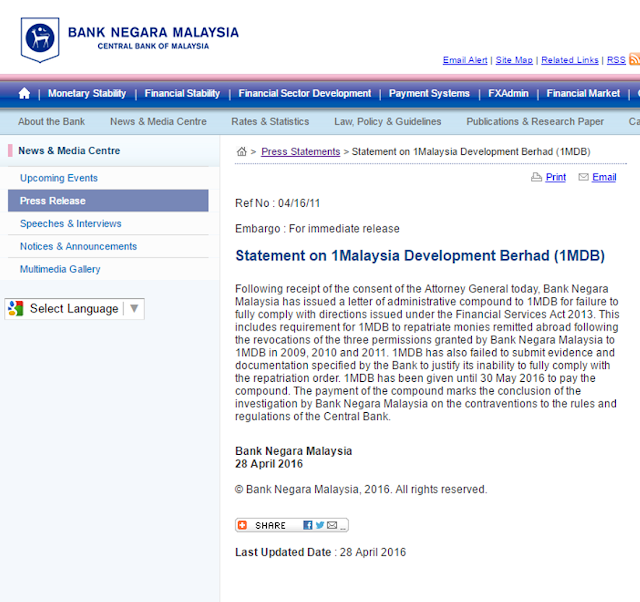Screen dimensions: 640x602
Task: Click the statement title heading
Action: pos(420,256)
